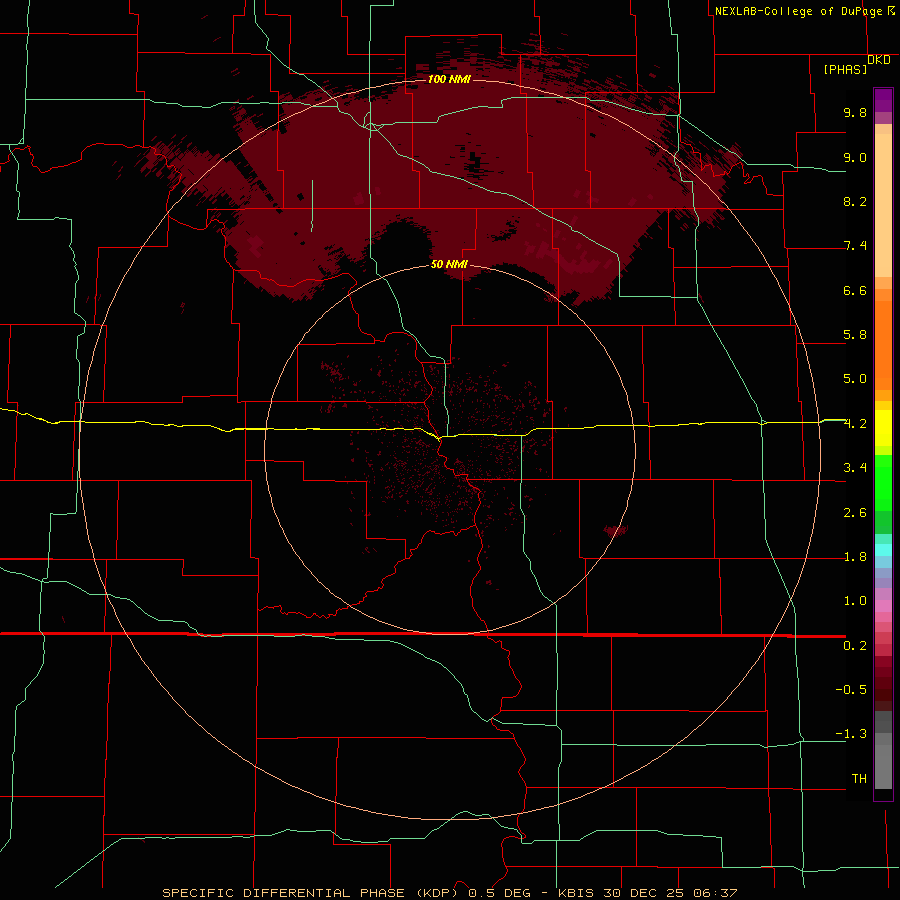Pick the pink segment of the color bar

(x=883, y=606)
